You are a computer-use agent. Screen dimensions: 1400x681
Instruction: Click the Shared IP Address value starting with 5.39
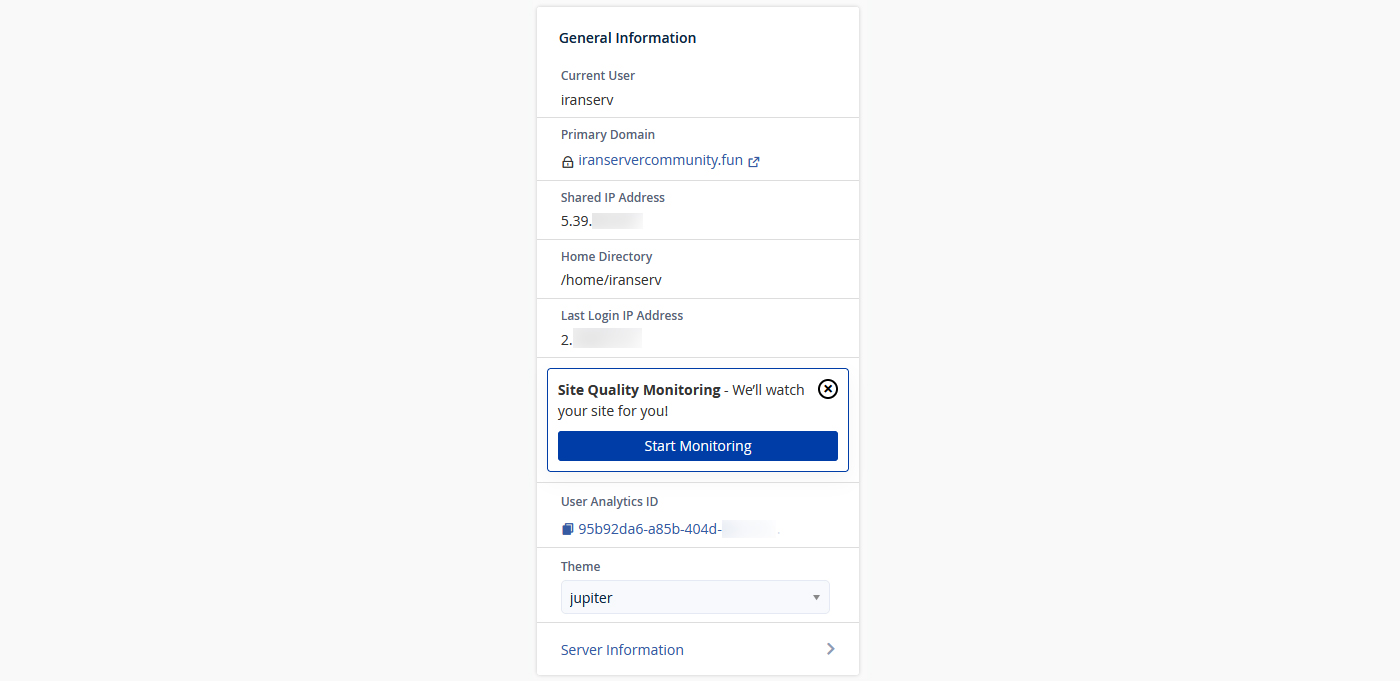[x=601, y=220]
